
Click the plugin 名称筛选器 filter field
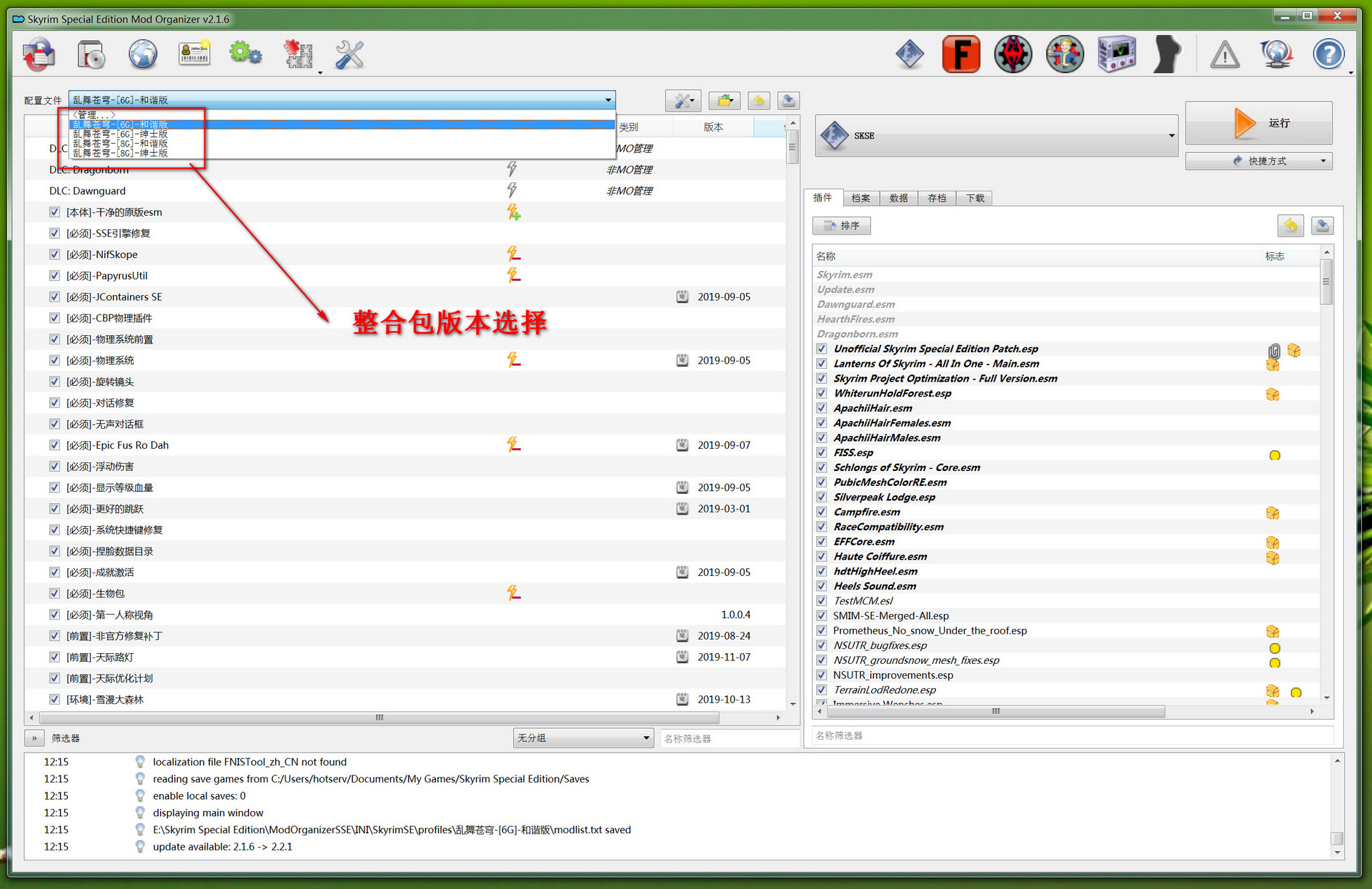coord(1072,735)
